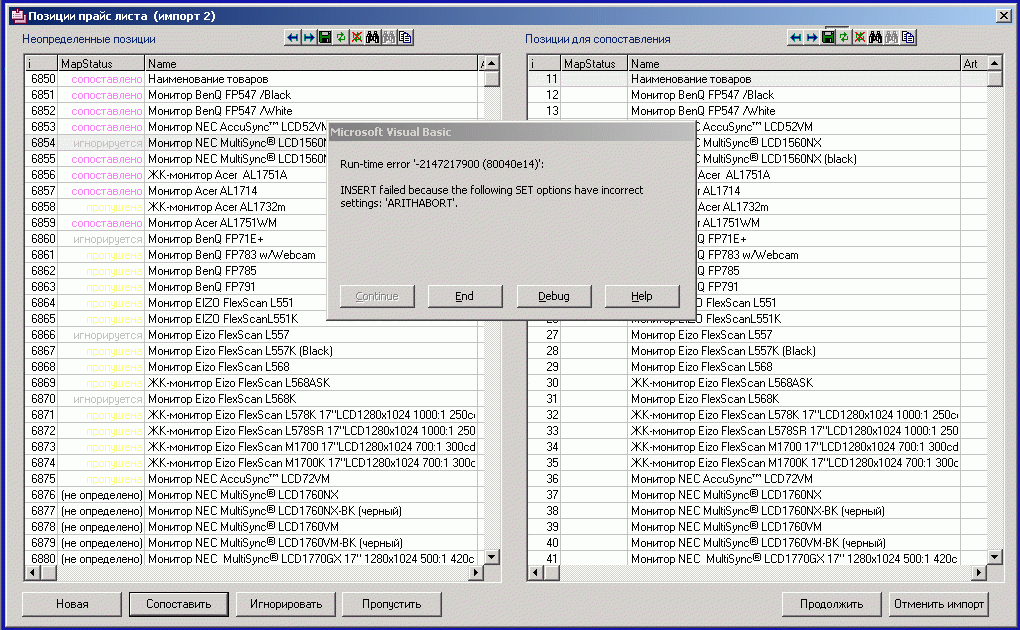Click the Новая button

pyautogui.click(x=72, y=604)
